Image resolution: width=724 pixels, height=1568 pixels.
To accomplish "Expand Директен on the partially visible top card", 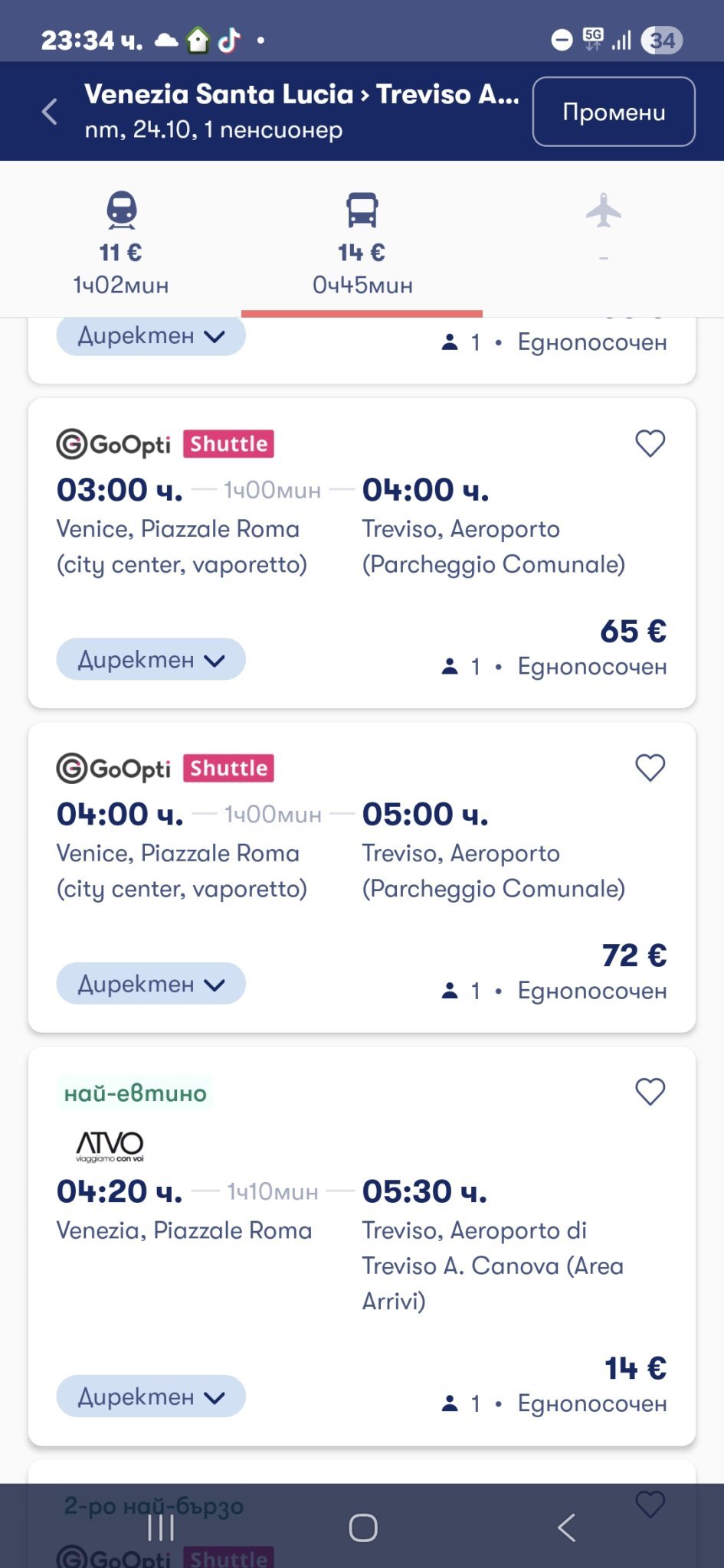I will [151, 336].
